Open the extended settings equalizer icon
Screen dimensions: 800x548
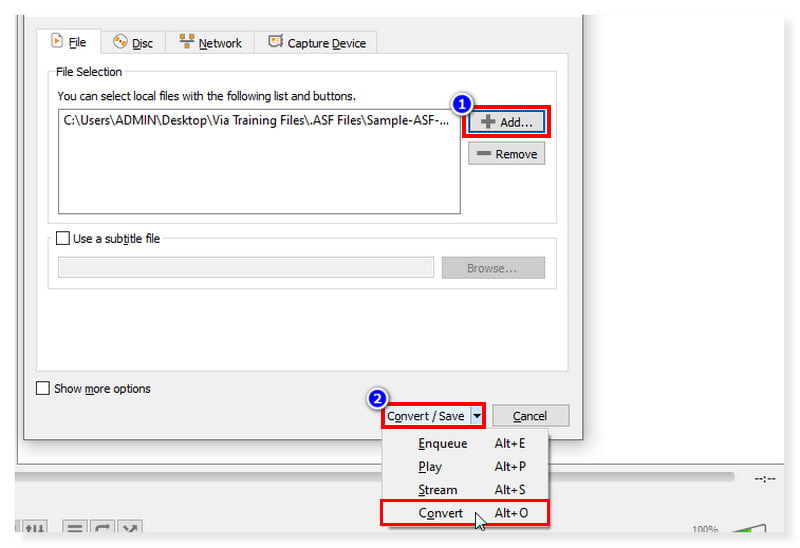point(35,528)
